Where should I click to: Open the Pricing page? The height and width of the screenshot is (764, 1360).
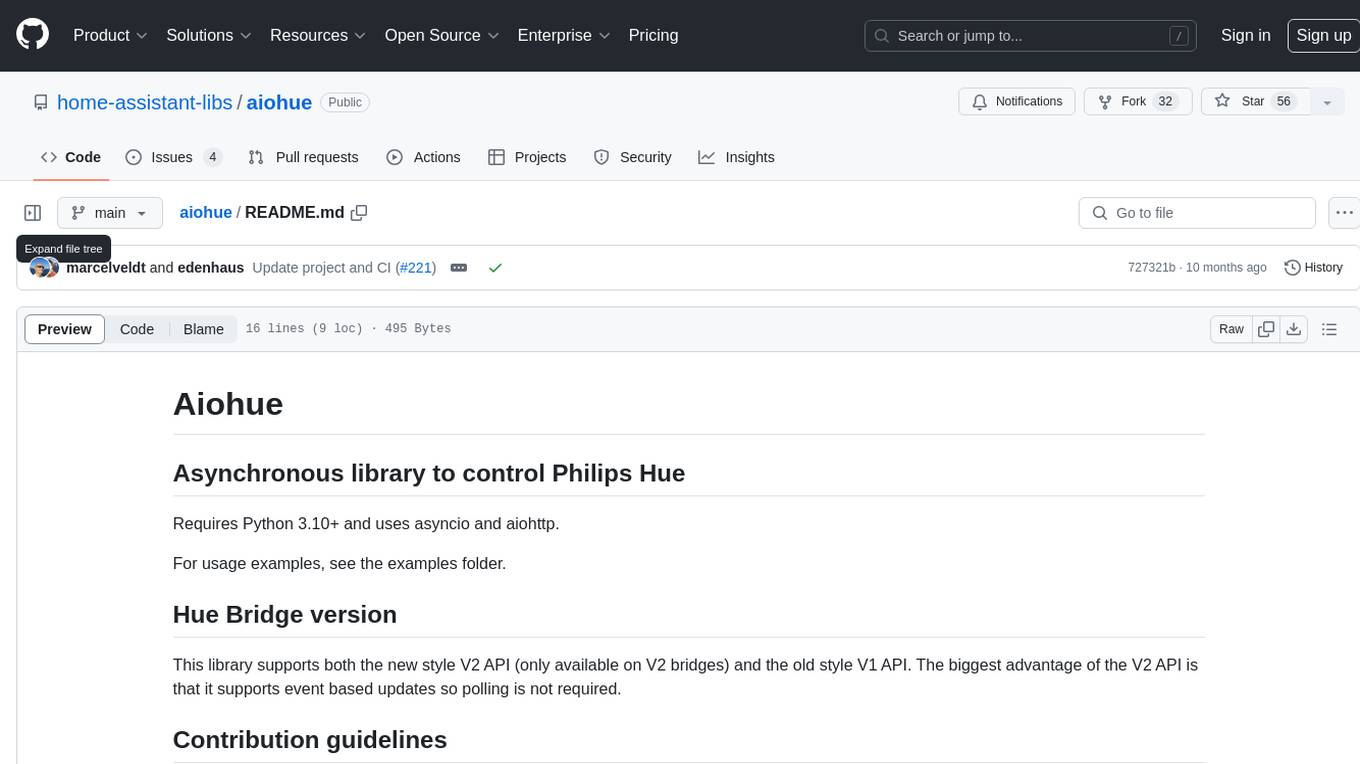[653, 35]
